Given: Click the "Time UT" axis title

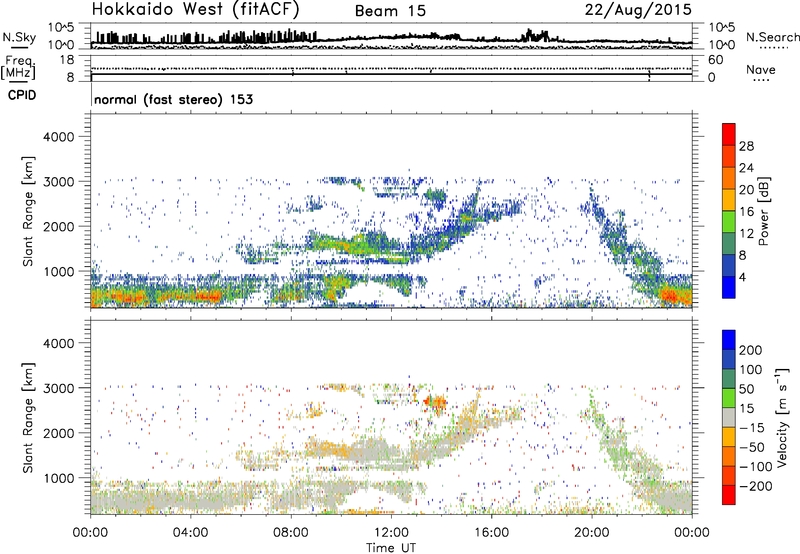Looking at the screenshot, I should tap(391, 548).
